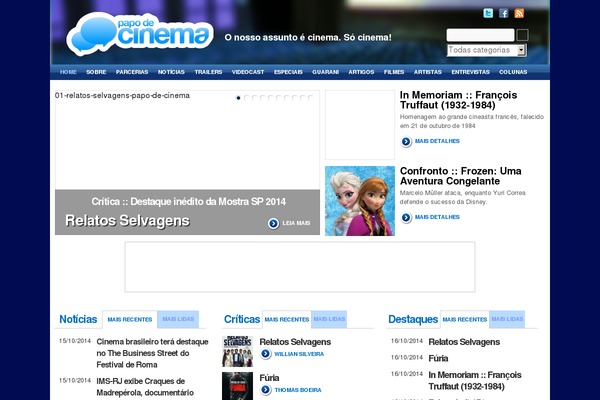This screenshot has height=400, width=600.
Task: Open Relatos Selvagens entry in Destaques
Action: (464, 342)
